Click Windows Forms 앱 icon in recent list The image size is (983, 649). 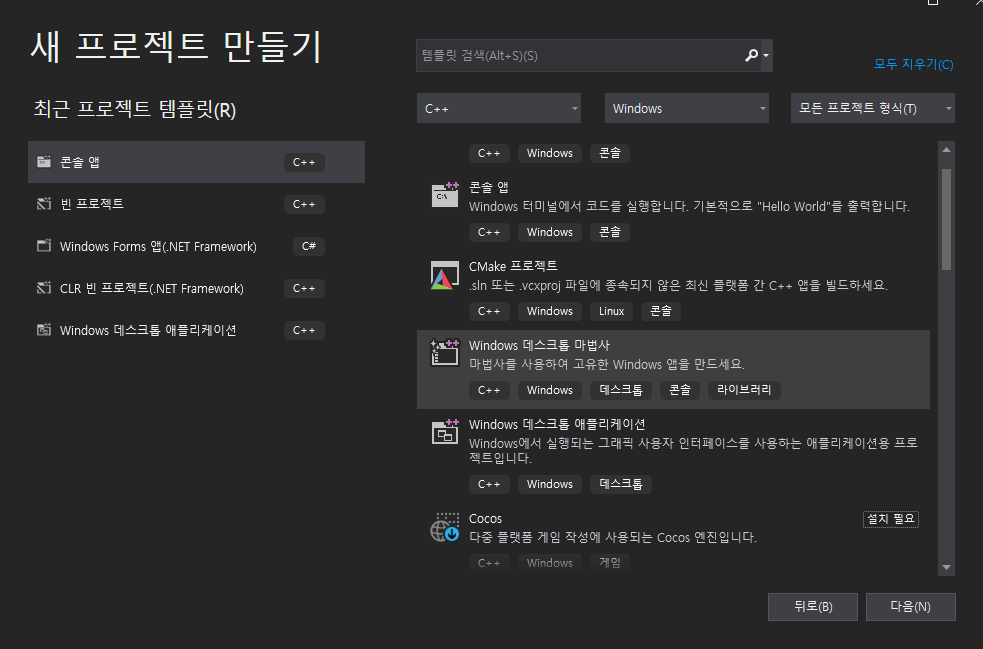point(44,246)
